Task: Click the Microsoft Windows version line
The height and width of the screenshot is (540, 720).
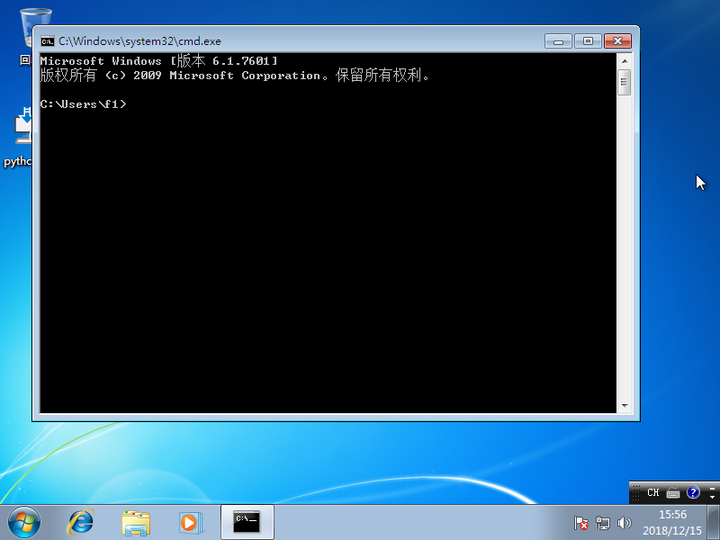Action: 159,61
